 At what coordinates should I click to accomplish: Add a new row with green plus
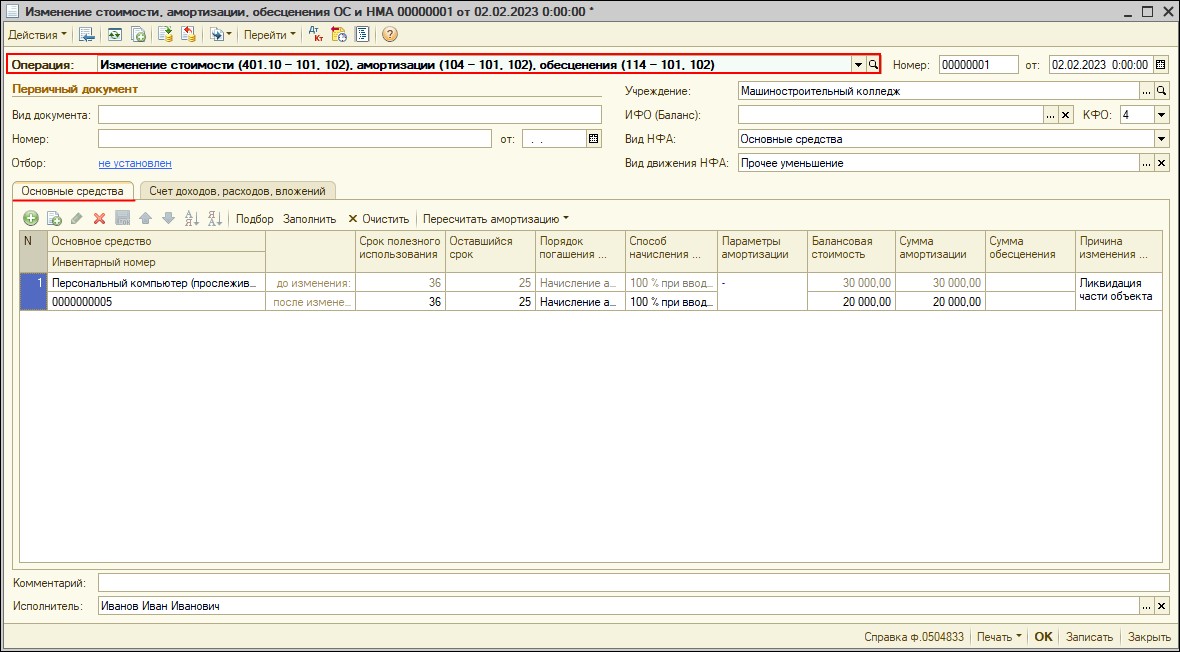pyautogui.click(x=31, y=219)
